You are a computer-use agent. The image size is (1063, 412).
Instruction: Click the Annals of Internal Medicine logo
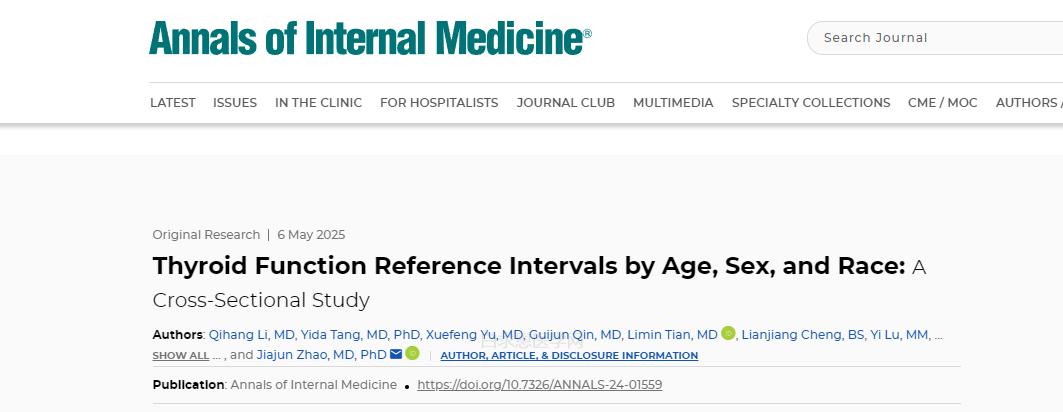[x=370, y=38]
